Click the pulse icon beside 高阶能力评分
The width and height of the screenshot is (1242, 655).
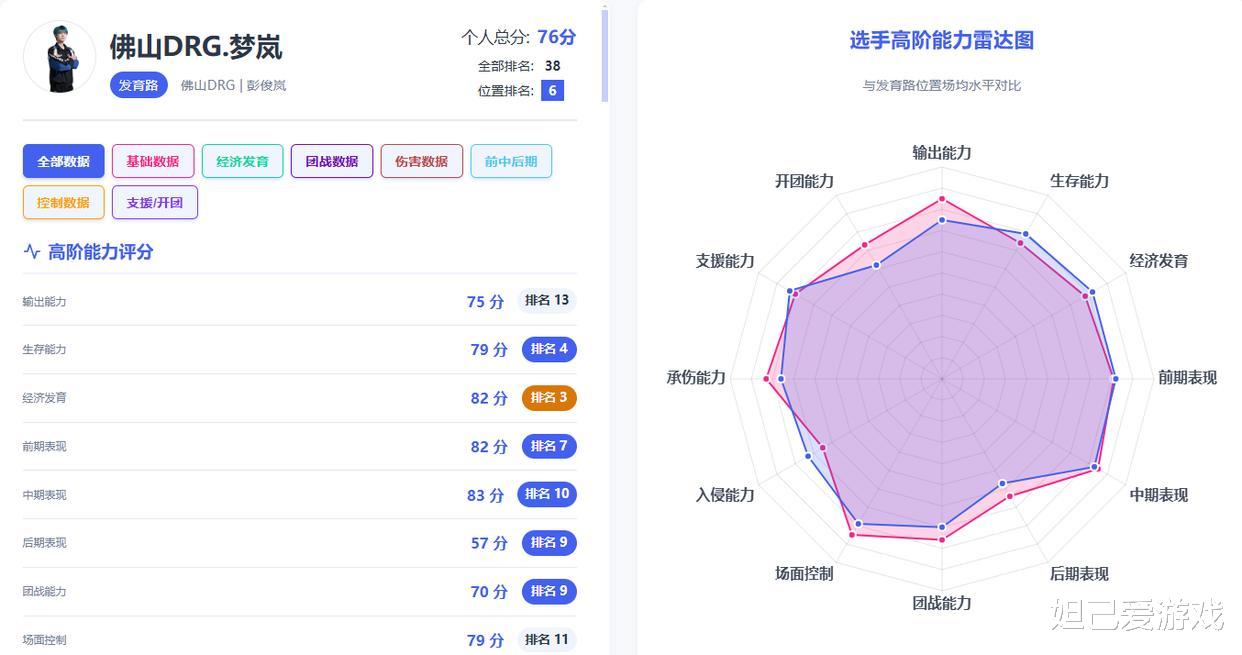[x=32, y=252]
